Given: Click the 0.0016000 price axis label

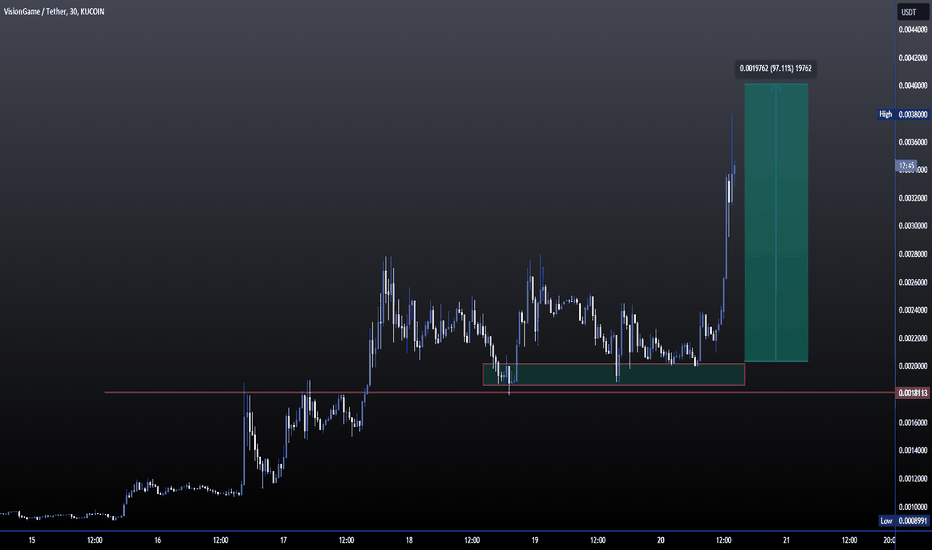Looking at the screenshot, I should tap(912, 423).
